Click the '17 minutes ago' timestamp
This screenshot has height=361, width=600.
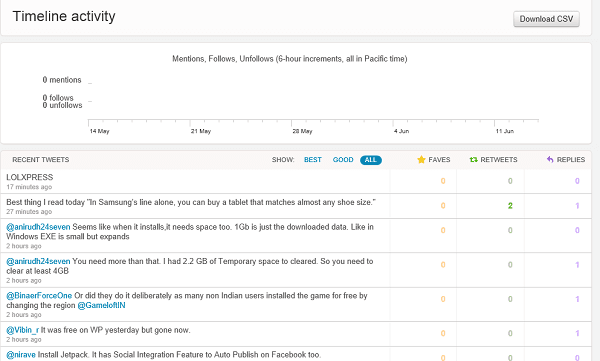(29, 187)
